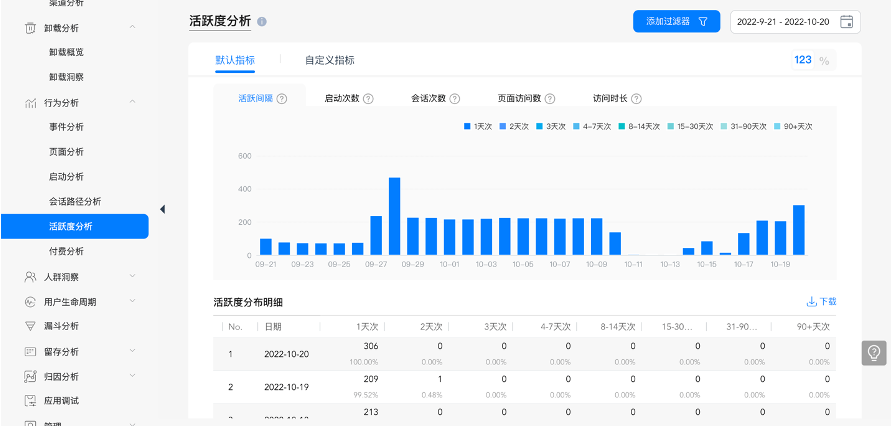Collapse the 卸载分析 sidebar section

[132, 27]
